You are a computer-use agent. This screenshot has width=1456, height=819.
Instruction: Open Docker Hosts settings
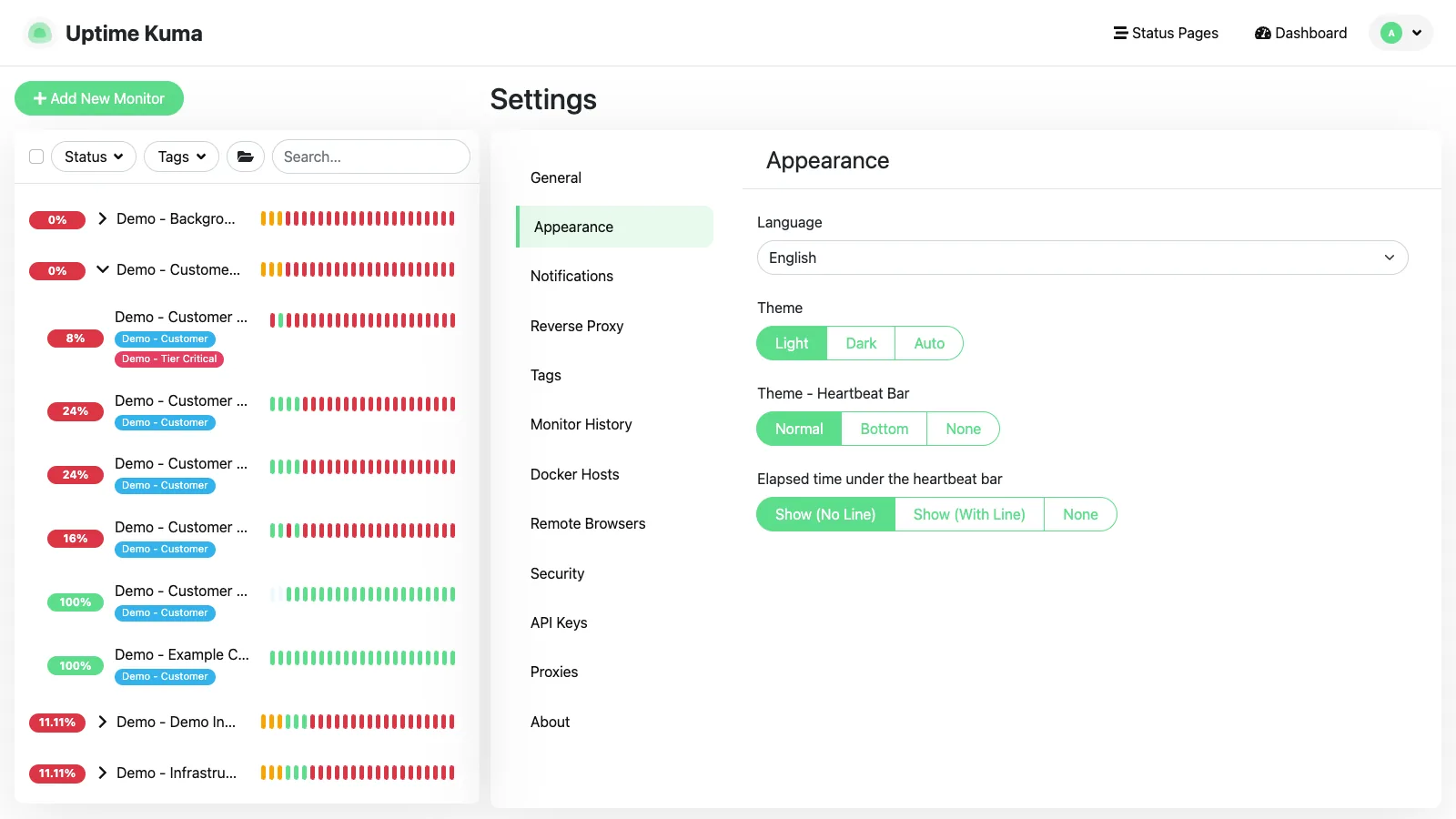[x=615, y=474]
